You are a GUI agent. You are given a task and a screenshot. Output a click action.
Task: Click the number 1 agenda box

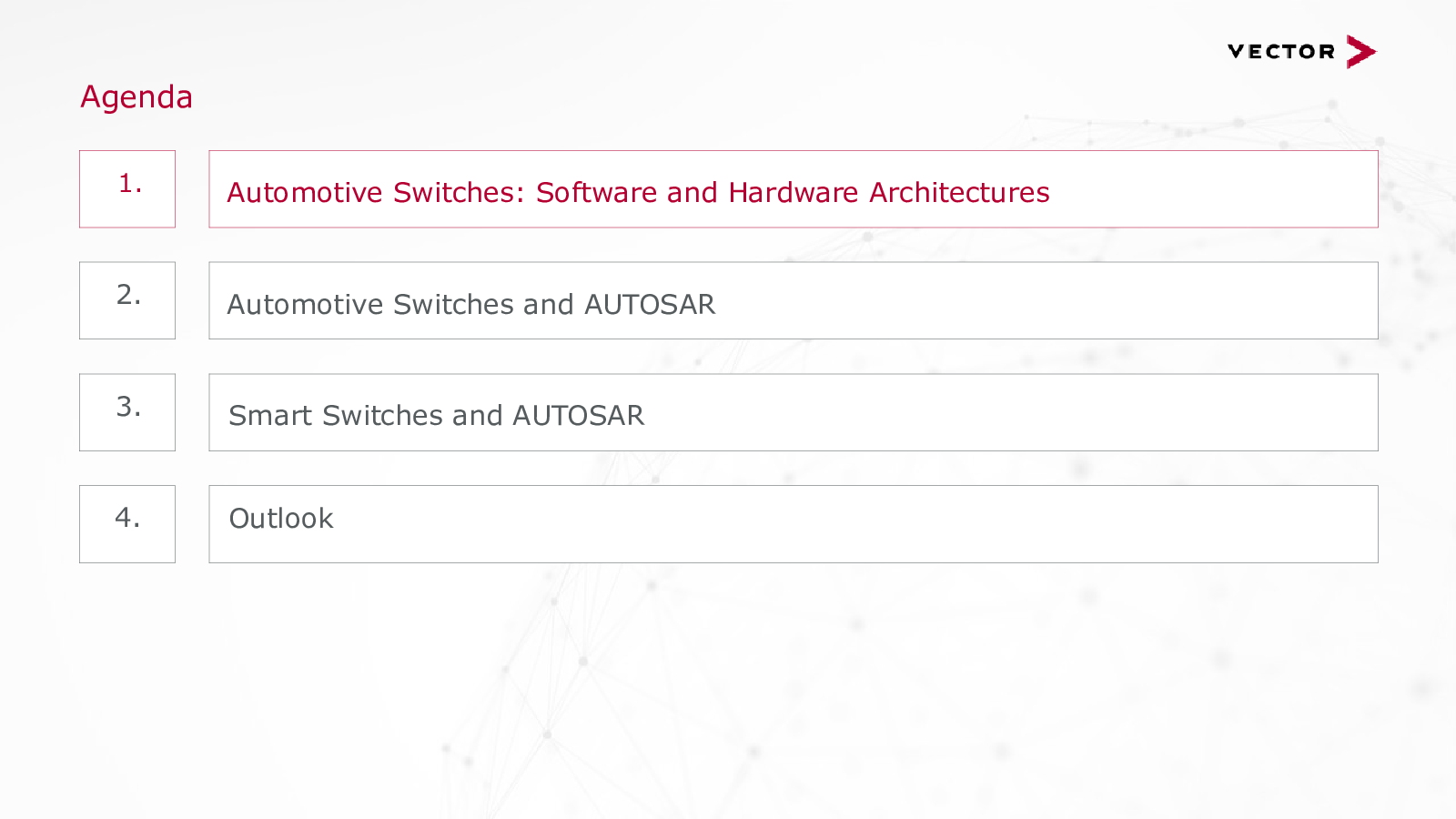(127, 188)
